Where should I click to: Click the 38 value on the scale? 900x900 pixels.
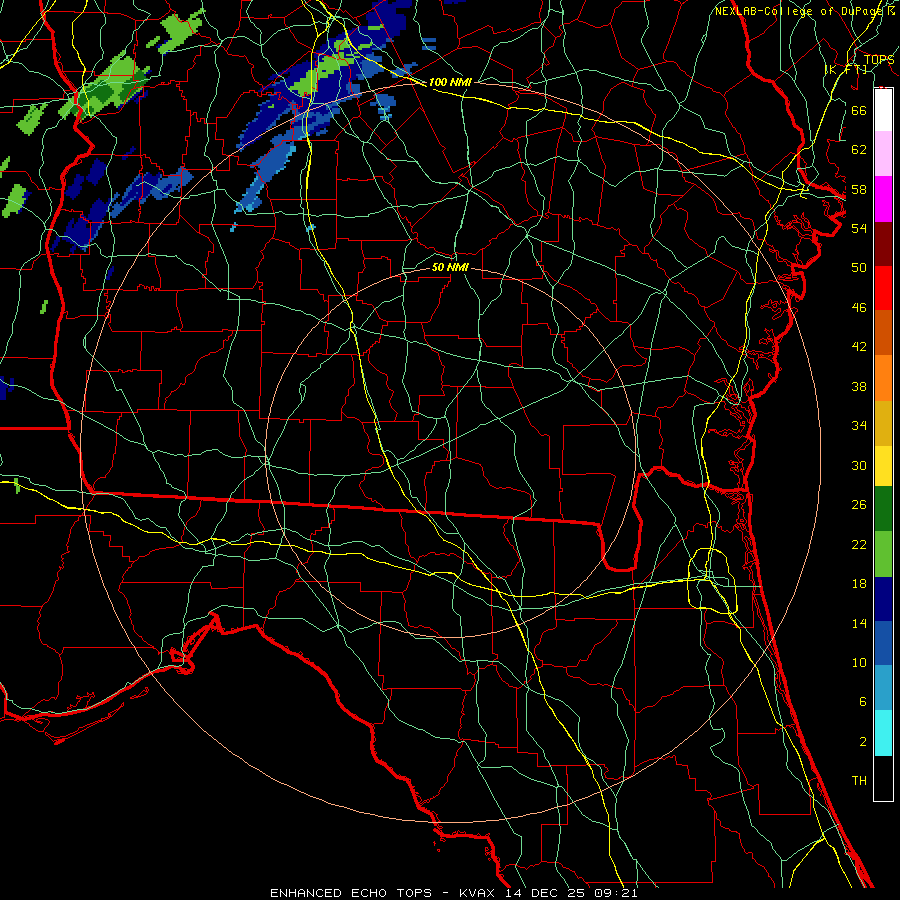[x=859, y=386]
